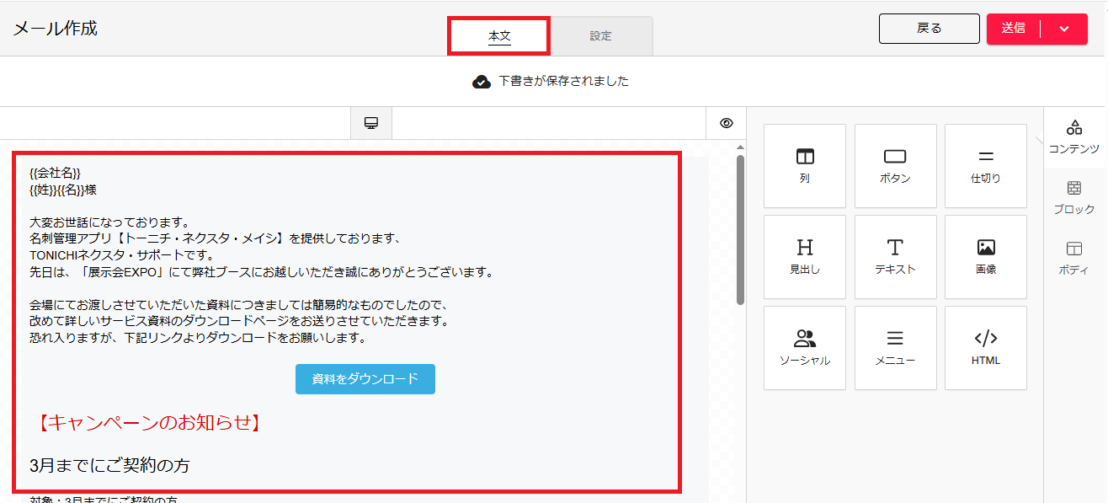The width and height of the screenshot is (1108, 503).
Task: Switch to the 設定 tab
Action: point(601,36)
